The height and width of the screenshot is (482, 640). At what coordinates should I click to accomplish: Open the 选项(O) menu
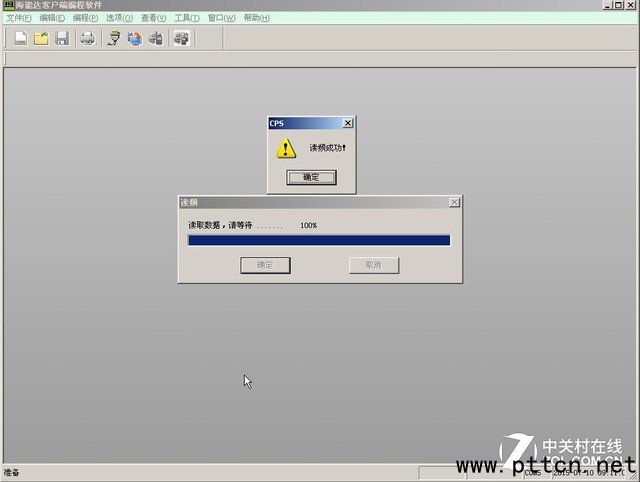click(119, 18)
